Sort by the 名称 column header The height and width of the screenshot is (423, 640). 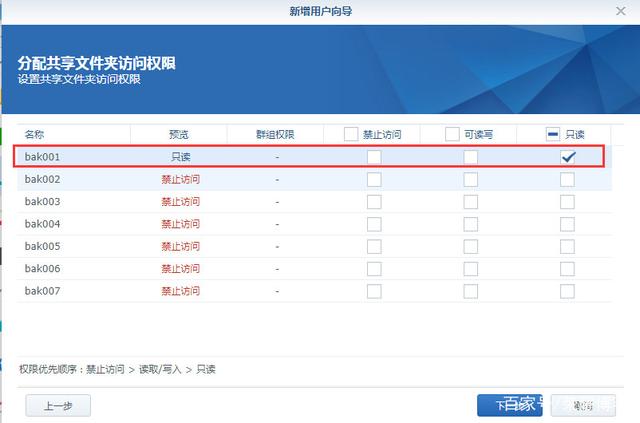coord(34,134)
